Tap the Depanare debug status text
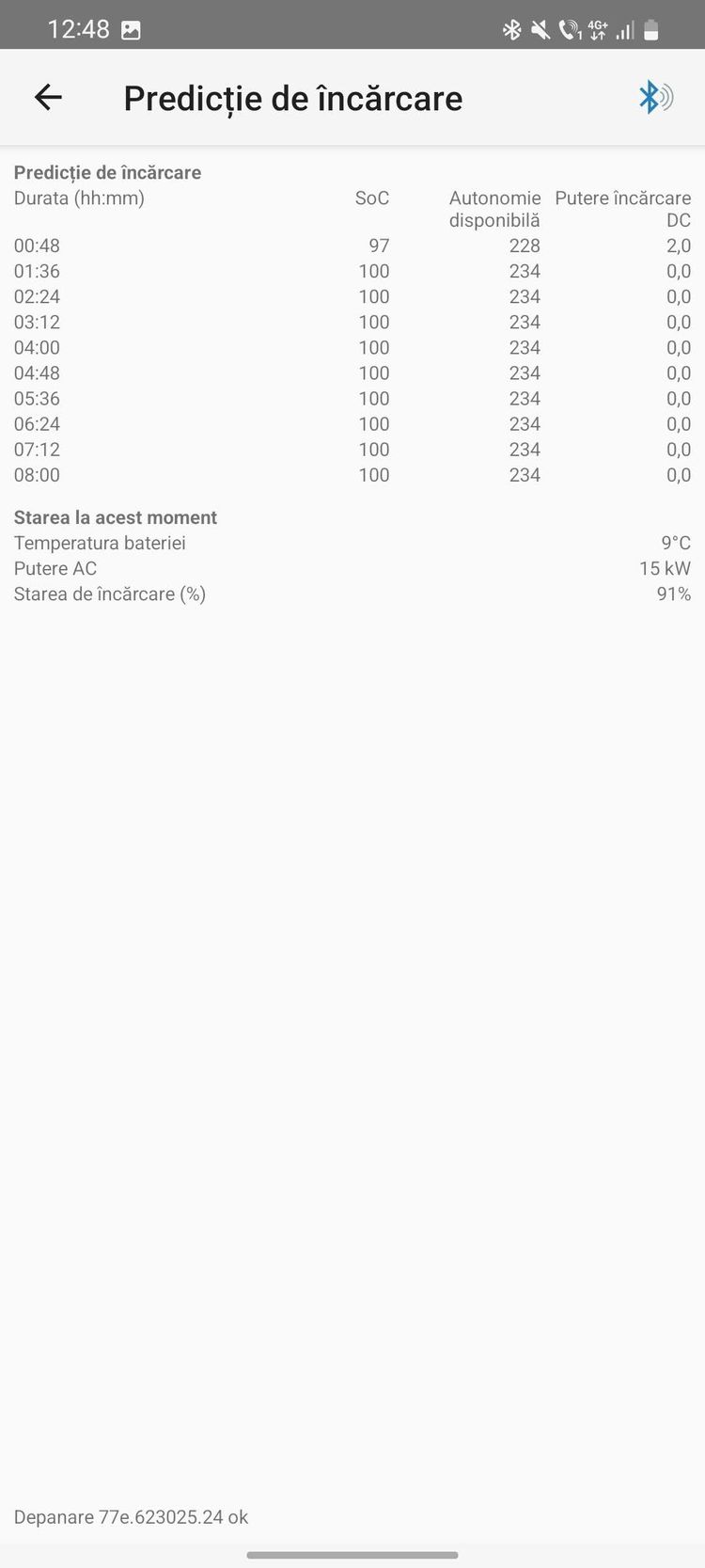 [131, 1516]
